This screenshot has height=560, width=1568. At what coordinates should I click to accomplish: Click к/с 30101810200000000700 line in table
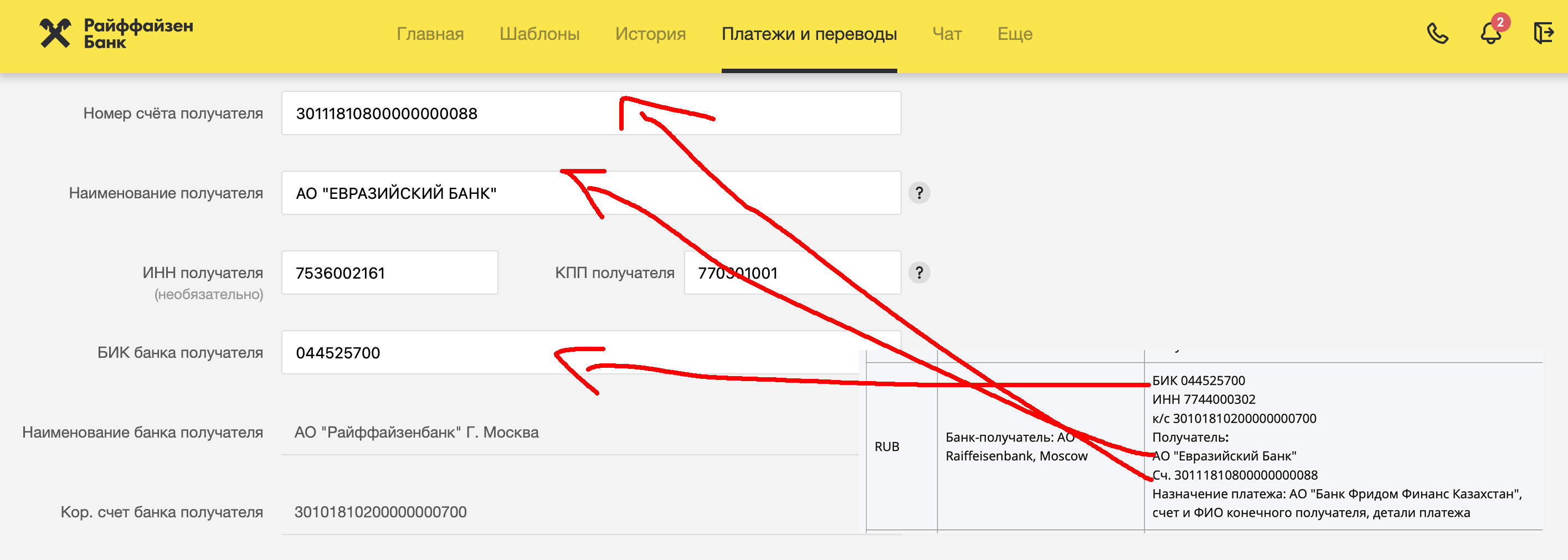pyautogui.click(x=1234, y=419)
